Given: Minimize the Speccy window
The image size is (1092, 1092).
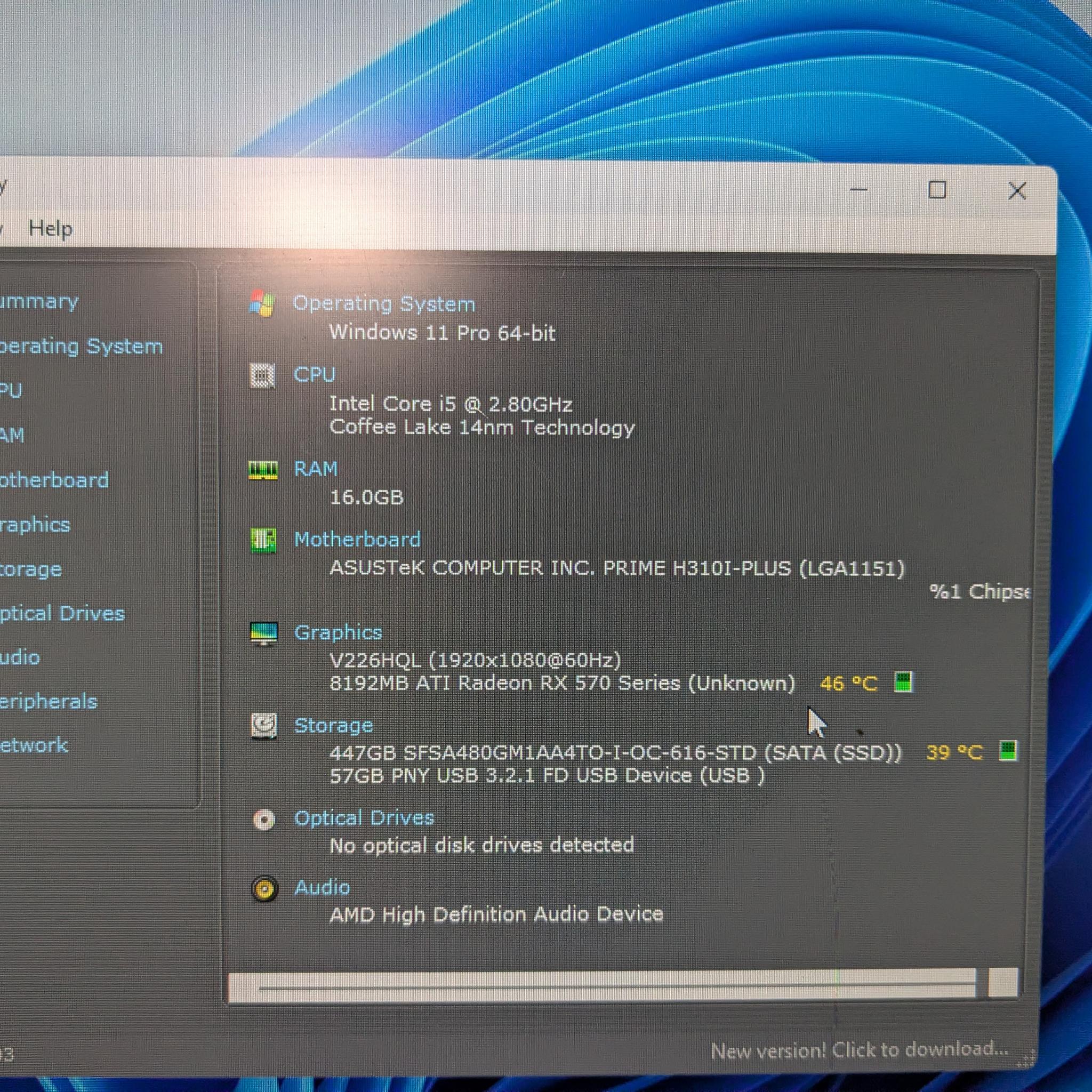Looking at the screenshot, I should tap(858, 190).
